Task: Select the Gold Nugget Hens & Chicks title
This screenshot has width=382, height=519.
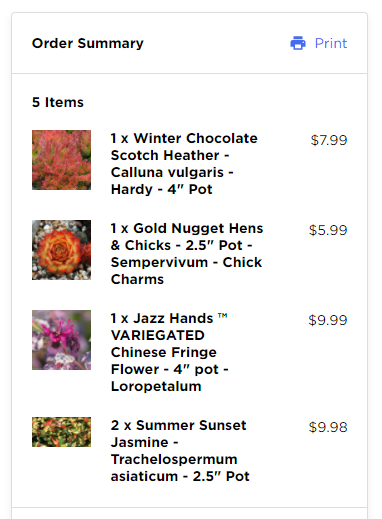Action: point(187,254)
